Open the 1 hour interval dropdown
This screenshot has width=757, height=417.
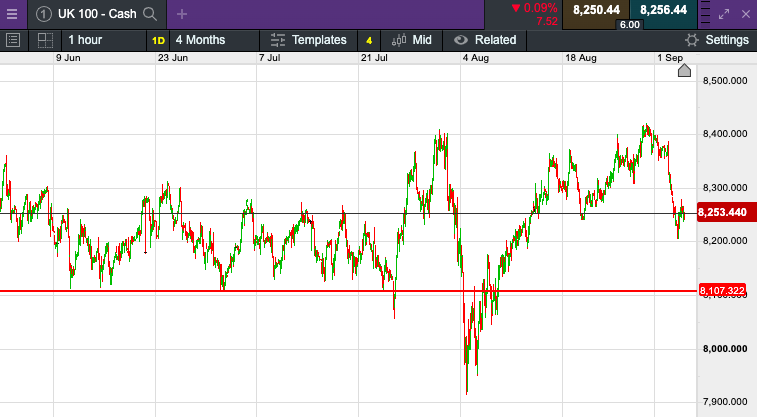(84, 40)
